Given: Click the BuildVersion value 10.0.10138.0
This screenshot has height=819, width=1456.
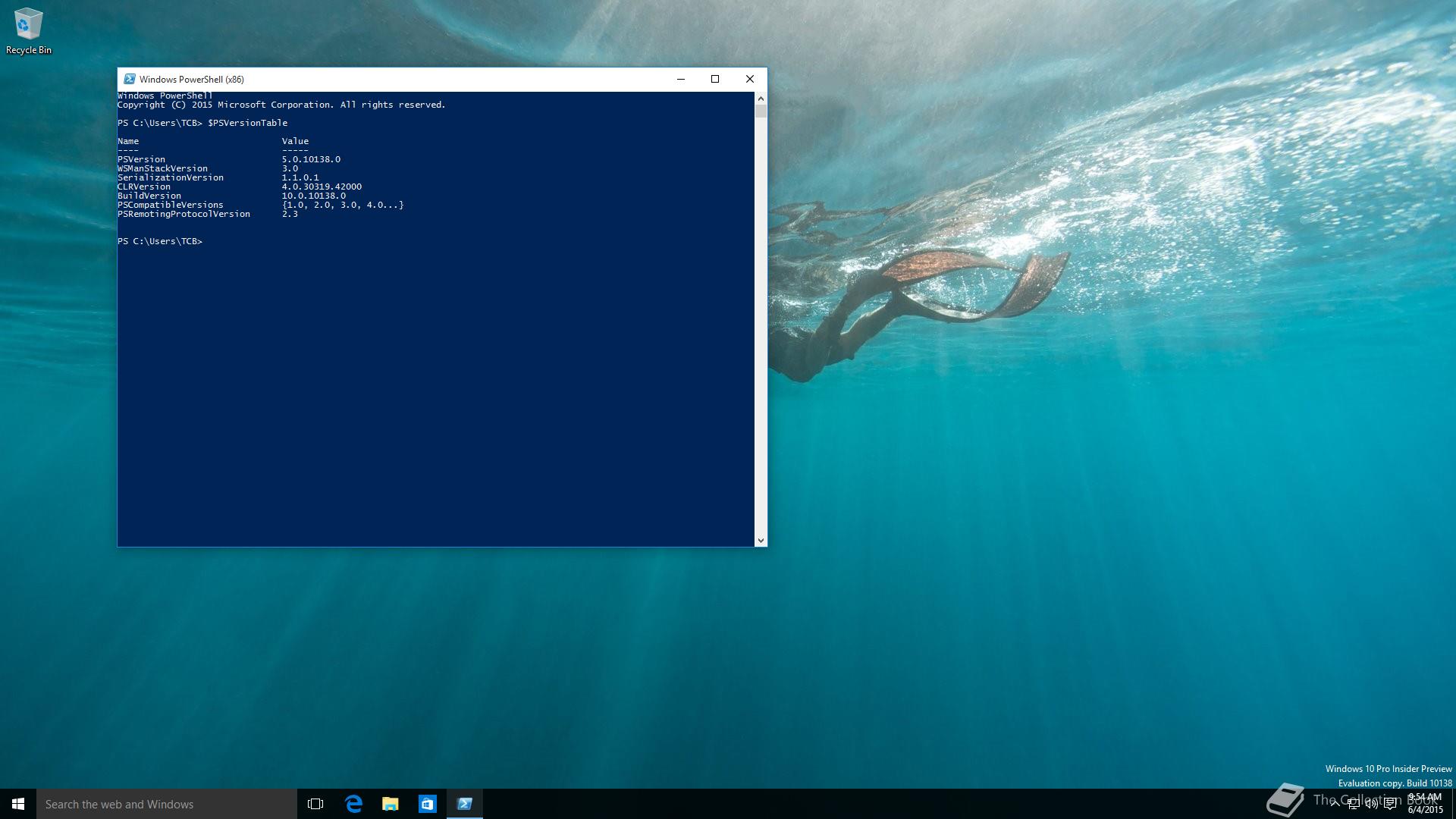Looking at the screenshot, I should (x=313, y=196).
